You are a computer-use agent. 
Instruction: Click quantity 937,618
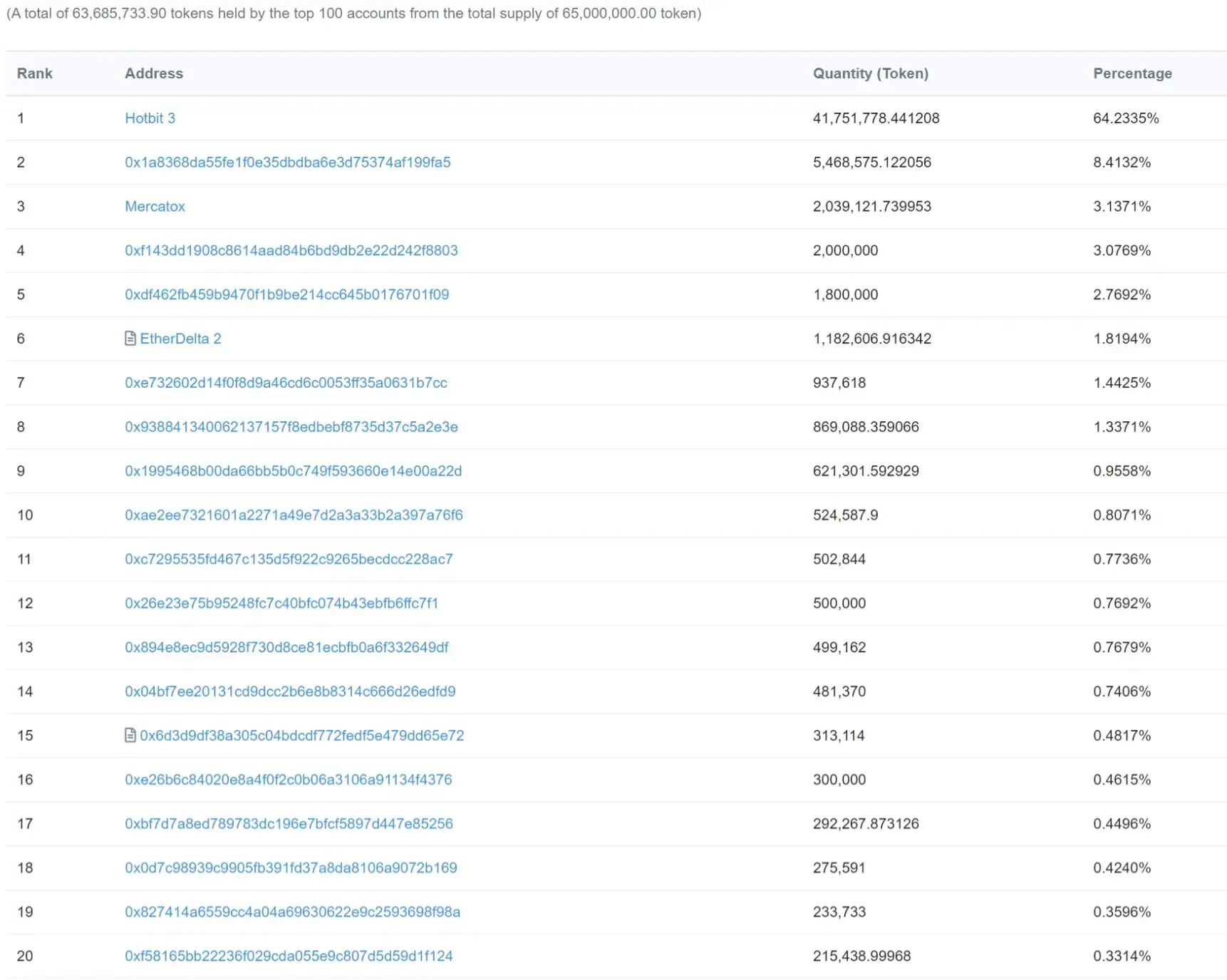(839, 383)
